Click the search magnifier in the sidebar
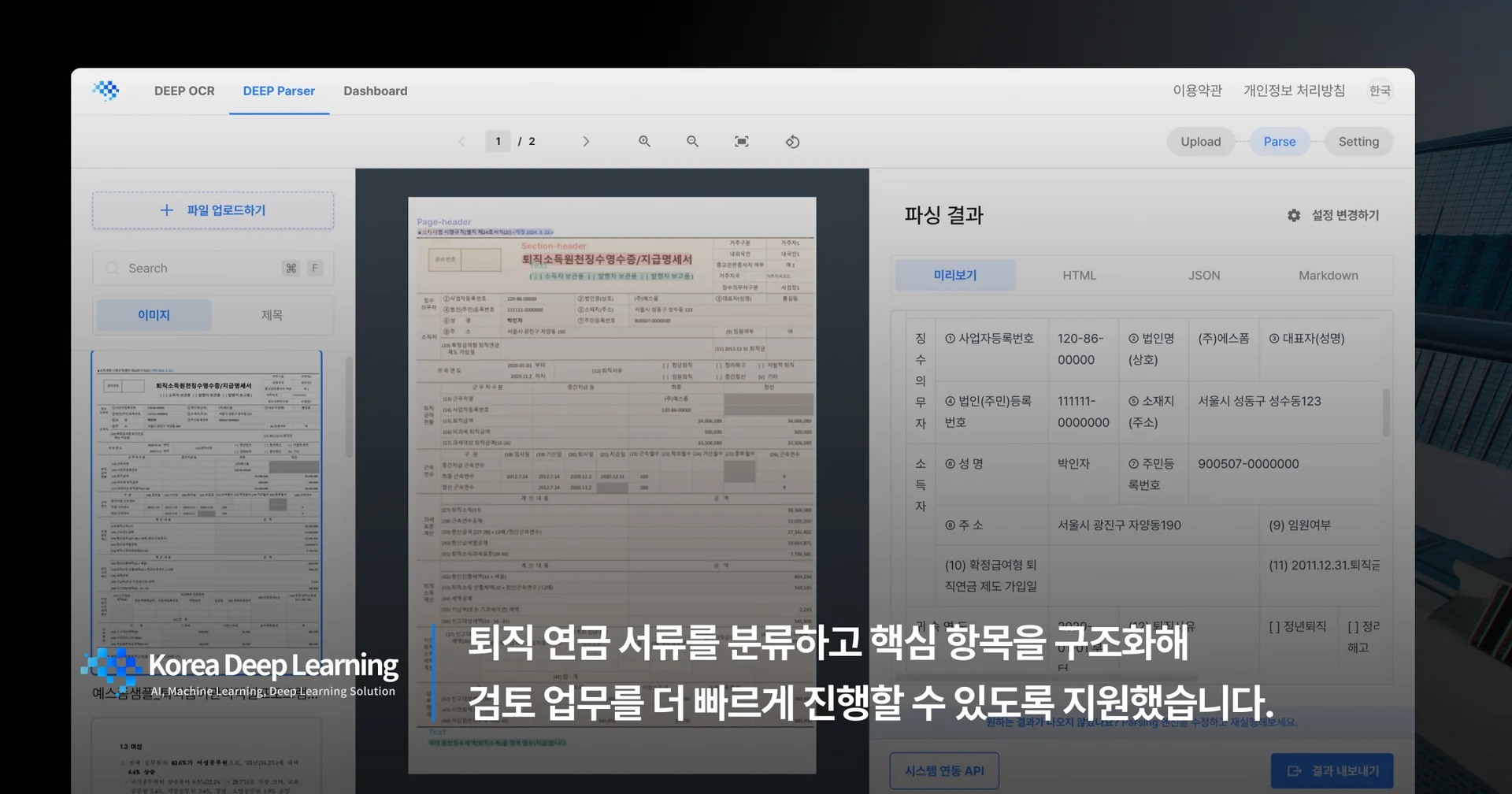The image size is (1512, 794). click(112, 268)
